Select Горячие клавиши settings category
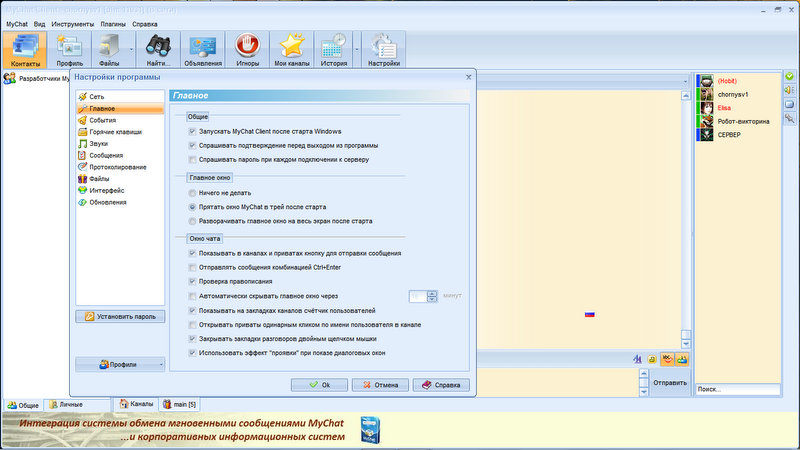The height and width of the screenshot is (450, 800). [120, 132]
